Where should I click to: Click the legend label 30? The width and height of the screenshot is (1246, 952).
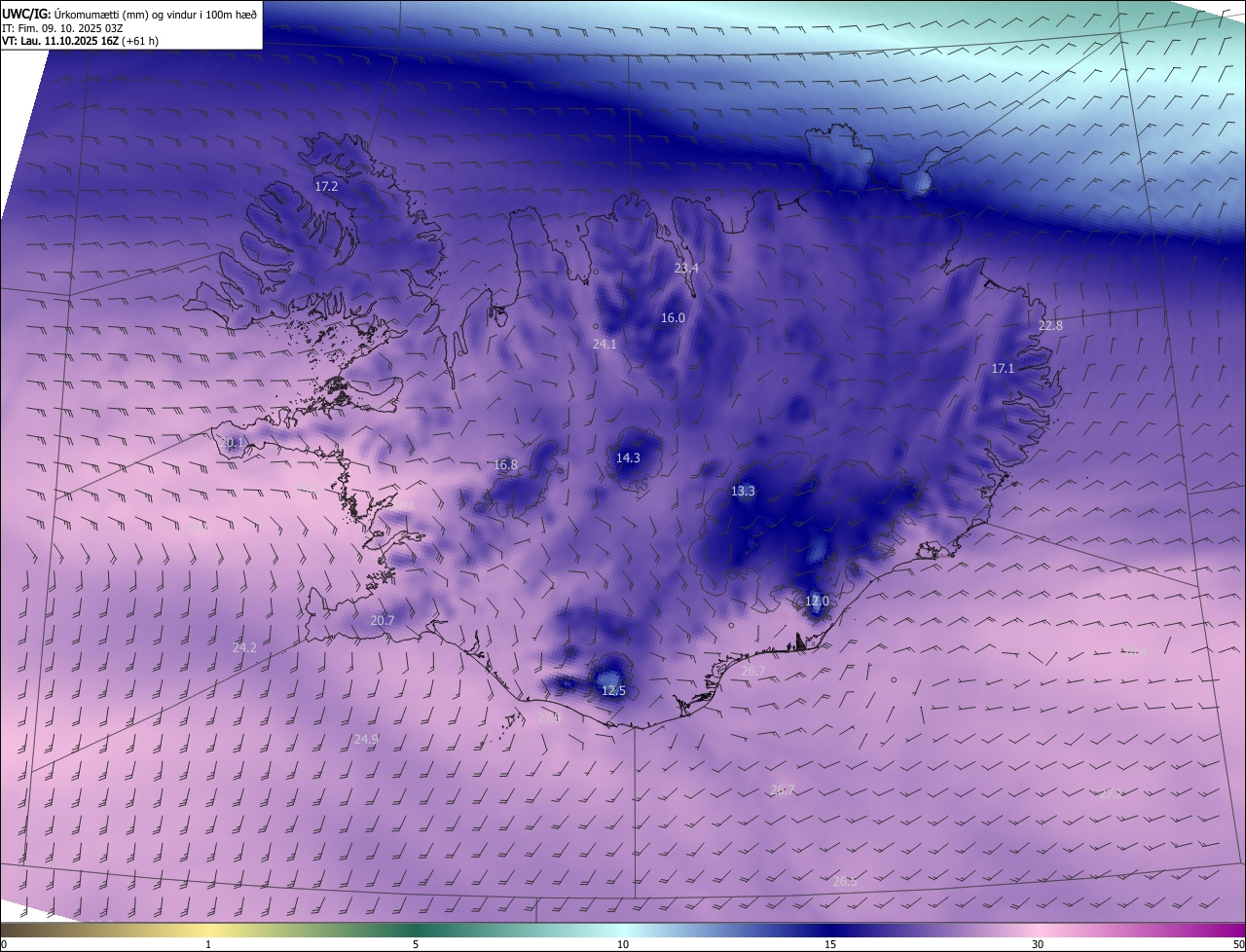tap(1038, 944)
